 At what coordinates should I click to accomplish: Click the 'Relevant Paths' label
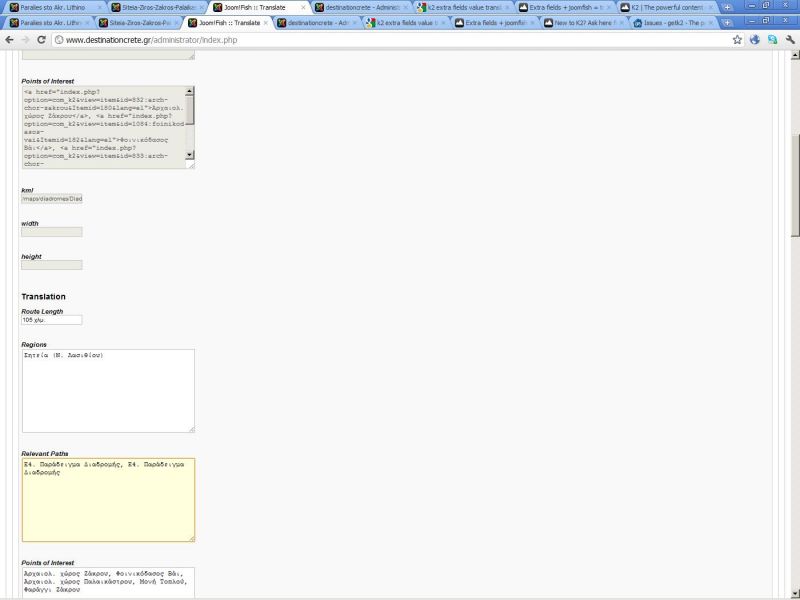44,454
